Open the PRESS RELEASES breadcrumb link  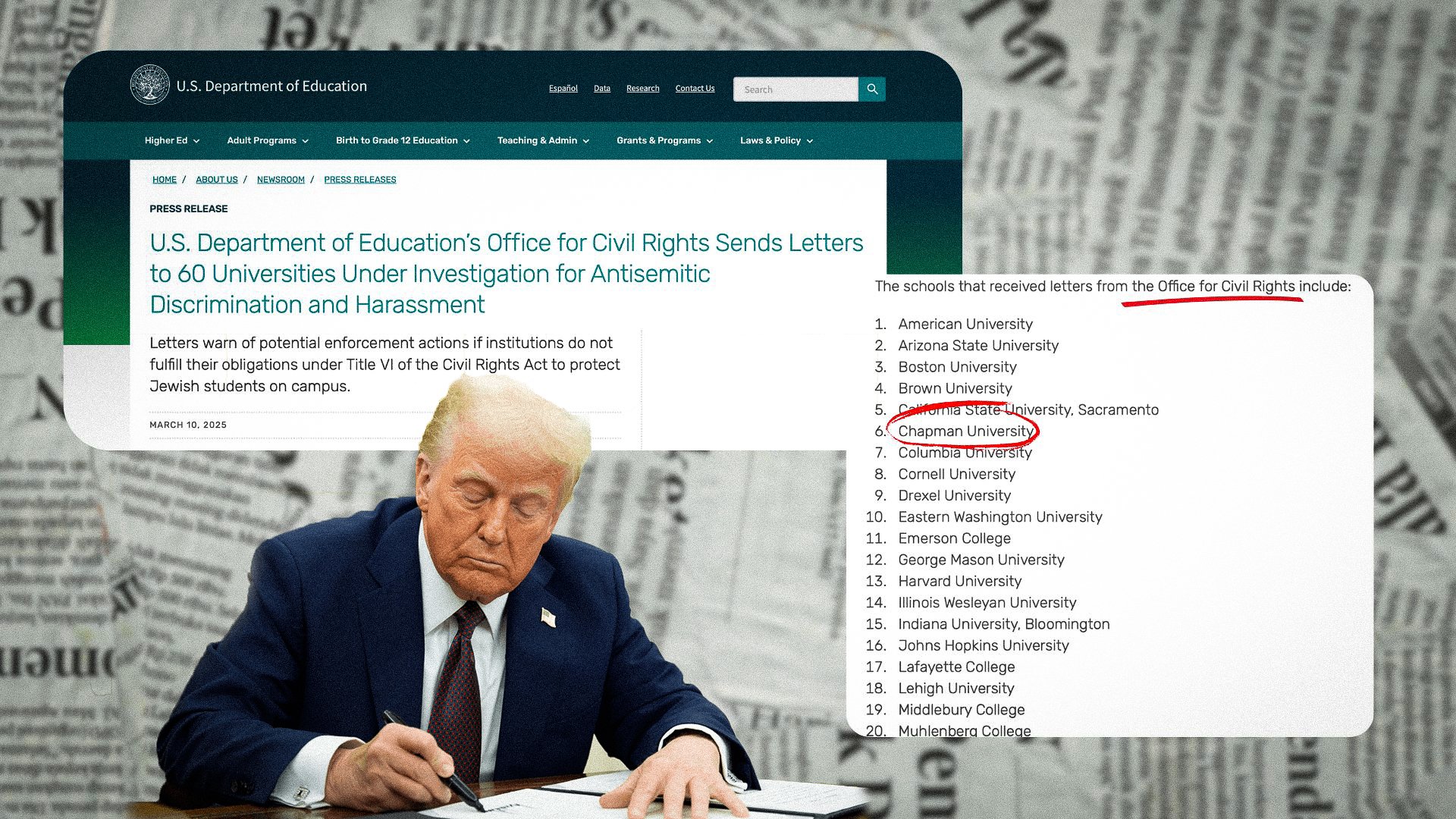(360, 180)
